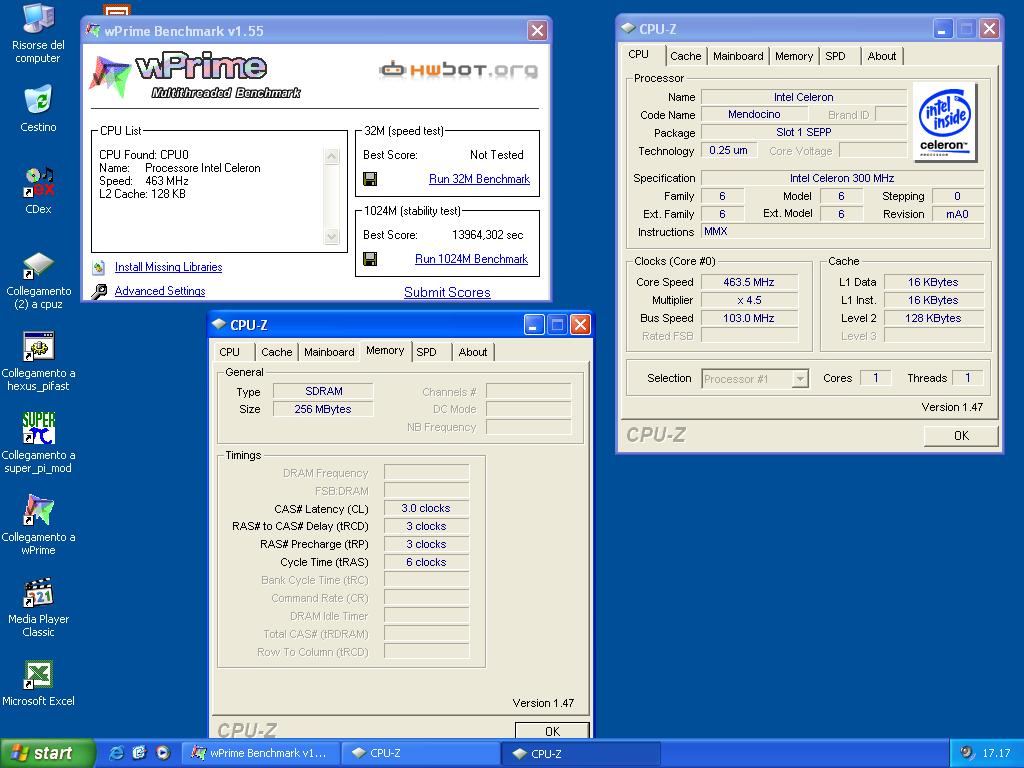
Task: Run the 32M Benchmark
Action: [479, 179]
